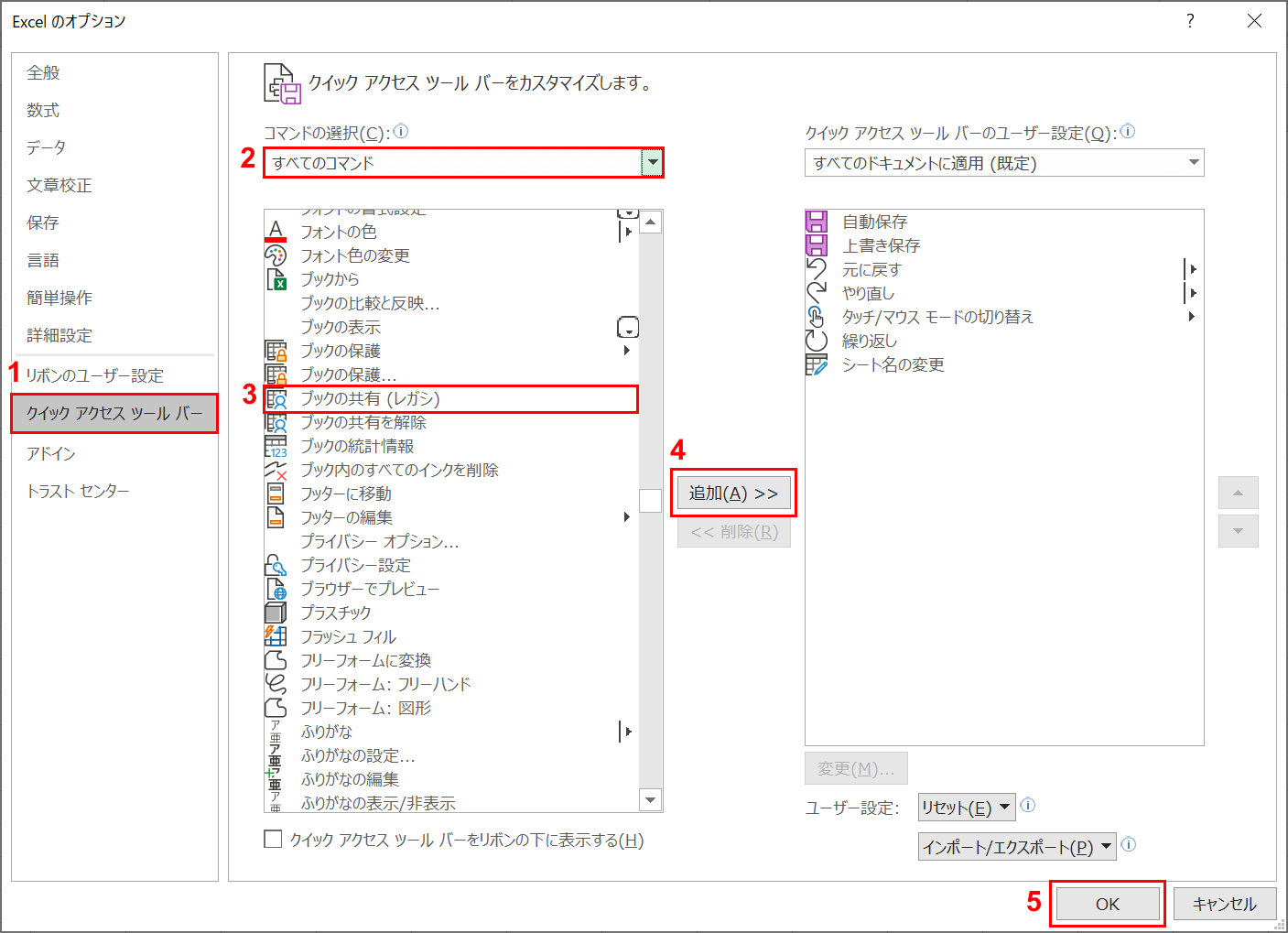The image size is (1288, 933).
Task: Confirm settings with the OK button
Action: click(x=1107, y=903)
